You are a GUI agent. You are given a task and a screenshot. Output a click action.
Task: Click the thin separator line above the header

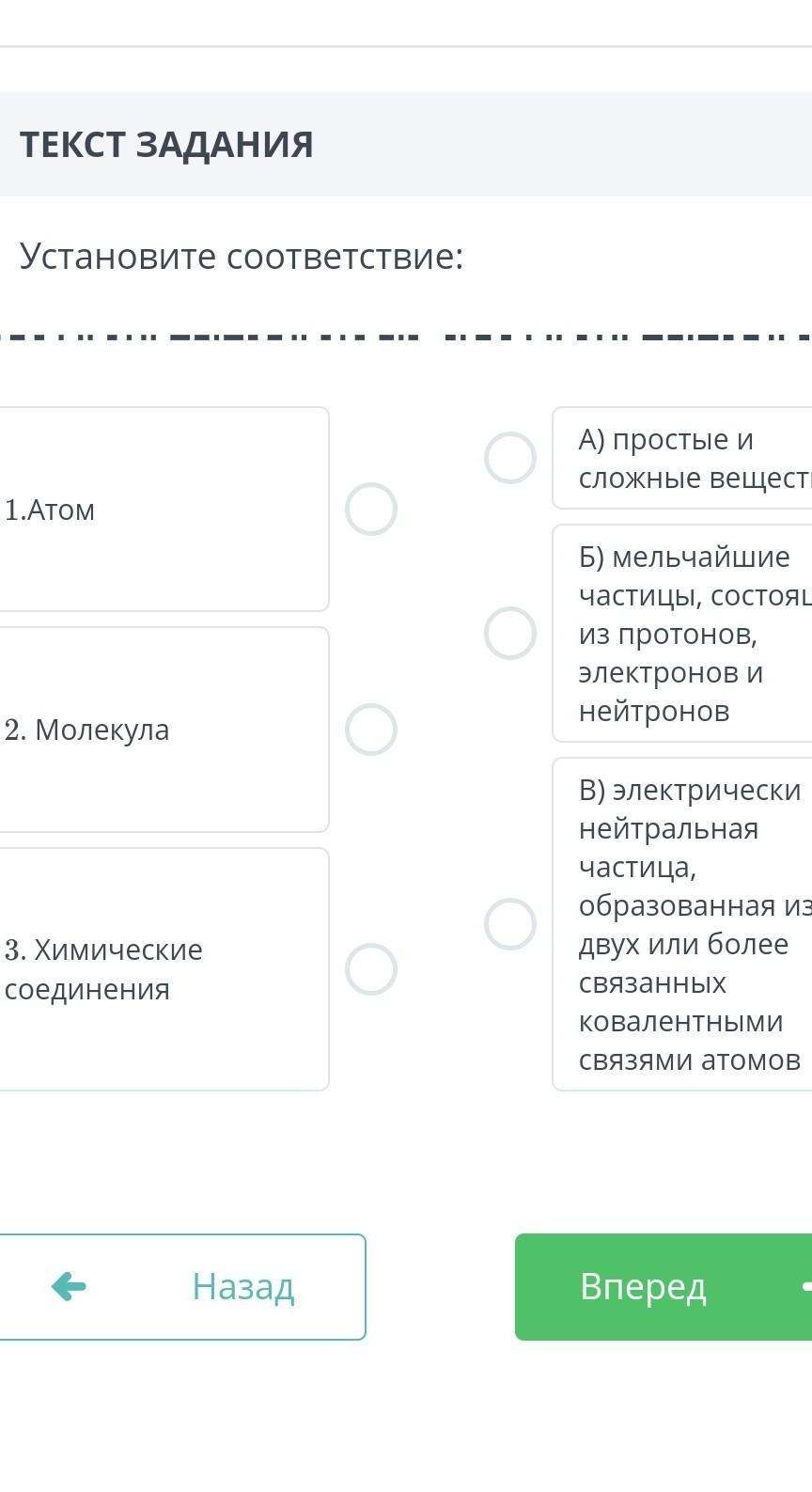[x=406, y=46]
